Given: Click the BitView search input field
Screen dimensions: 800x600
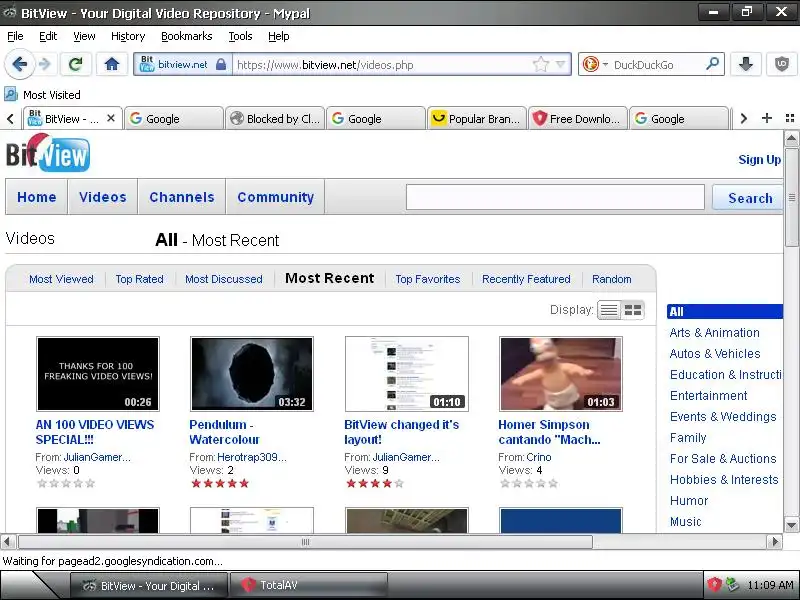Looking at the screenshot, I should pyautogui.click(x=555, y=197).
